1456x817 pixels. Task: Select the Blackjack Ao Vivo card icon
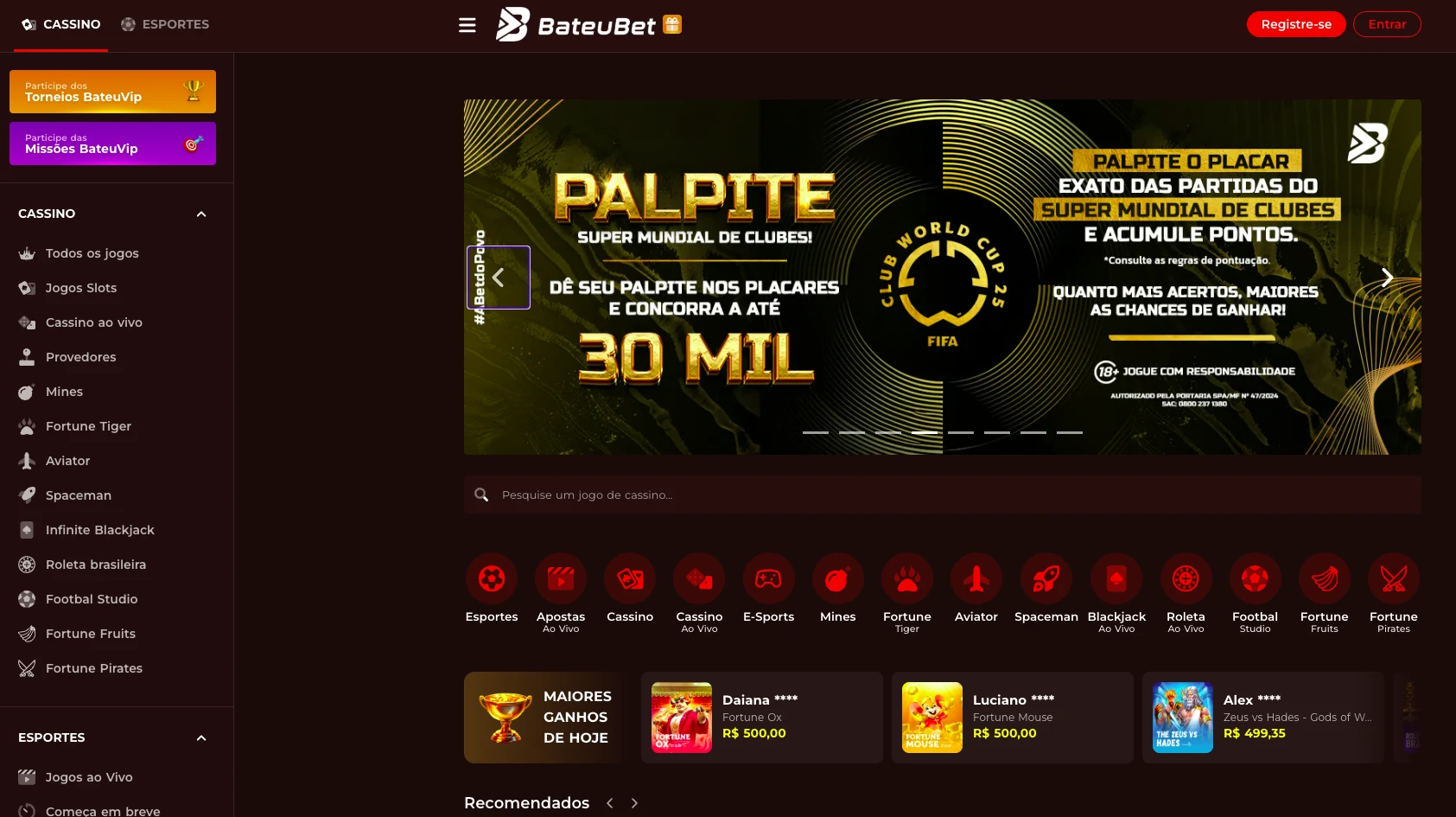1116,578
